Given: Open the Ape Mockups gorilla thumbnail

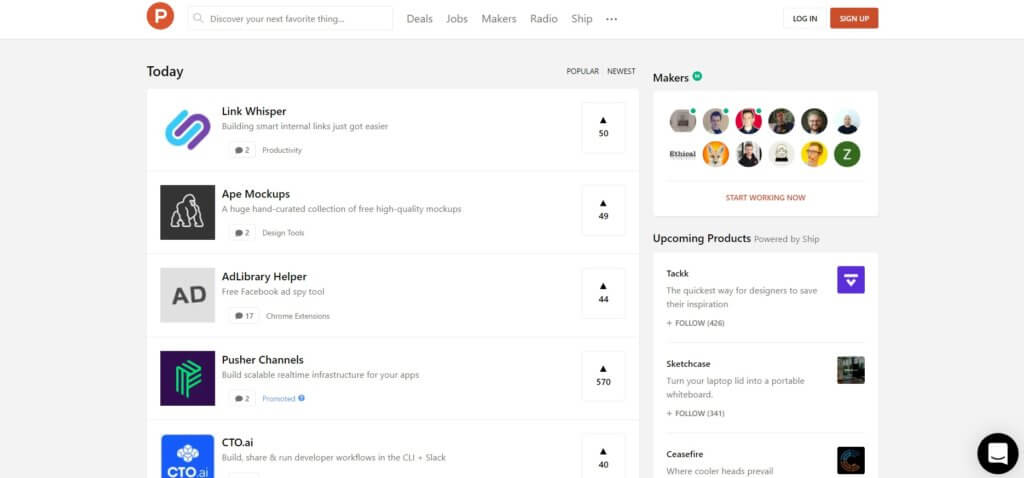Looking at the screenshot, I should point(187,212).
